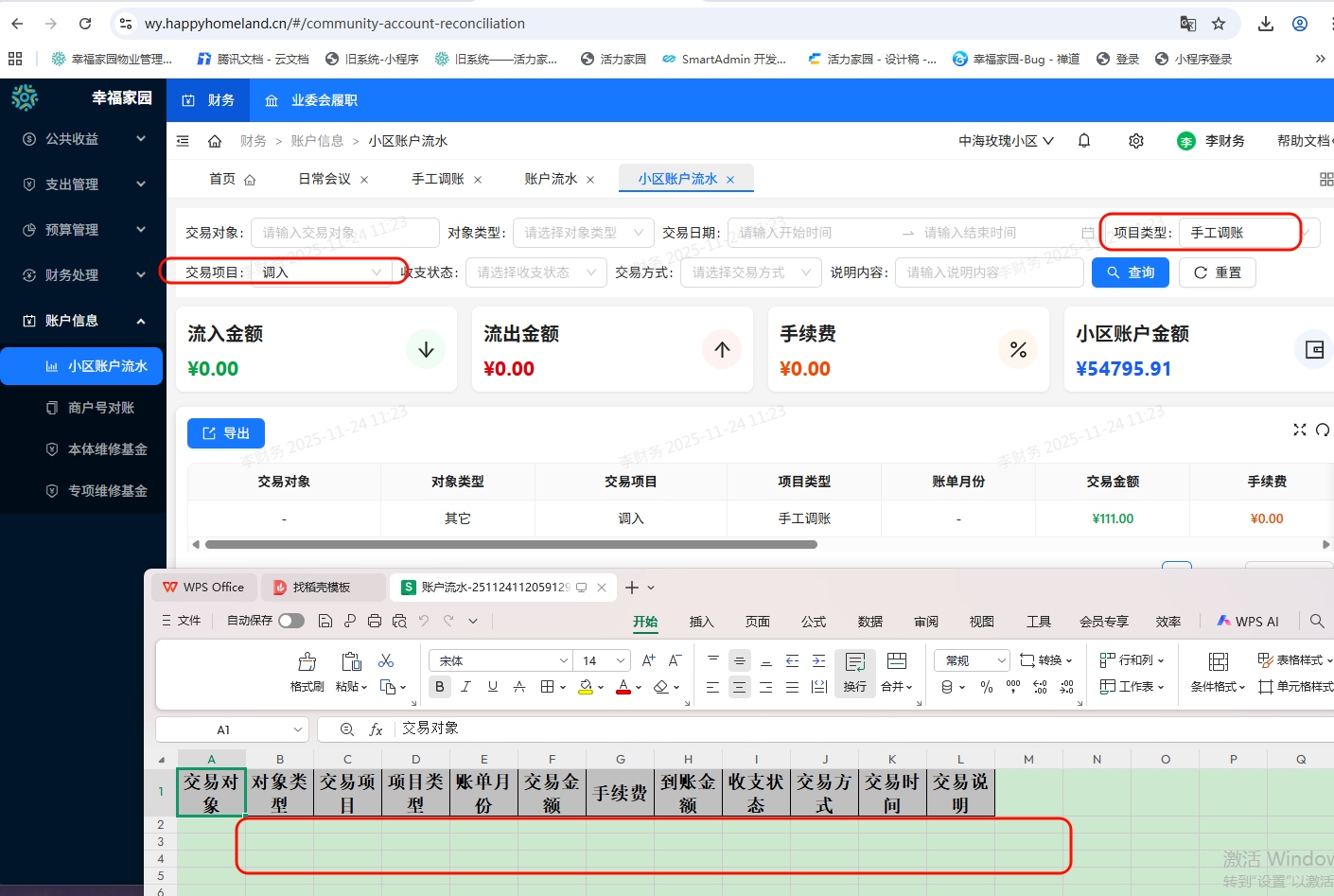Switch to the 插入 ribbon tab
1334x896 pixels.
click(701, 621)
